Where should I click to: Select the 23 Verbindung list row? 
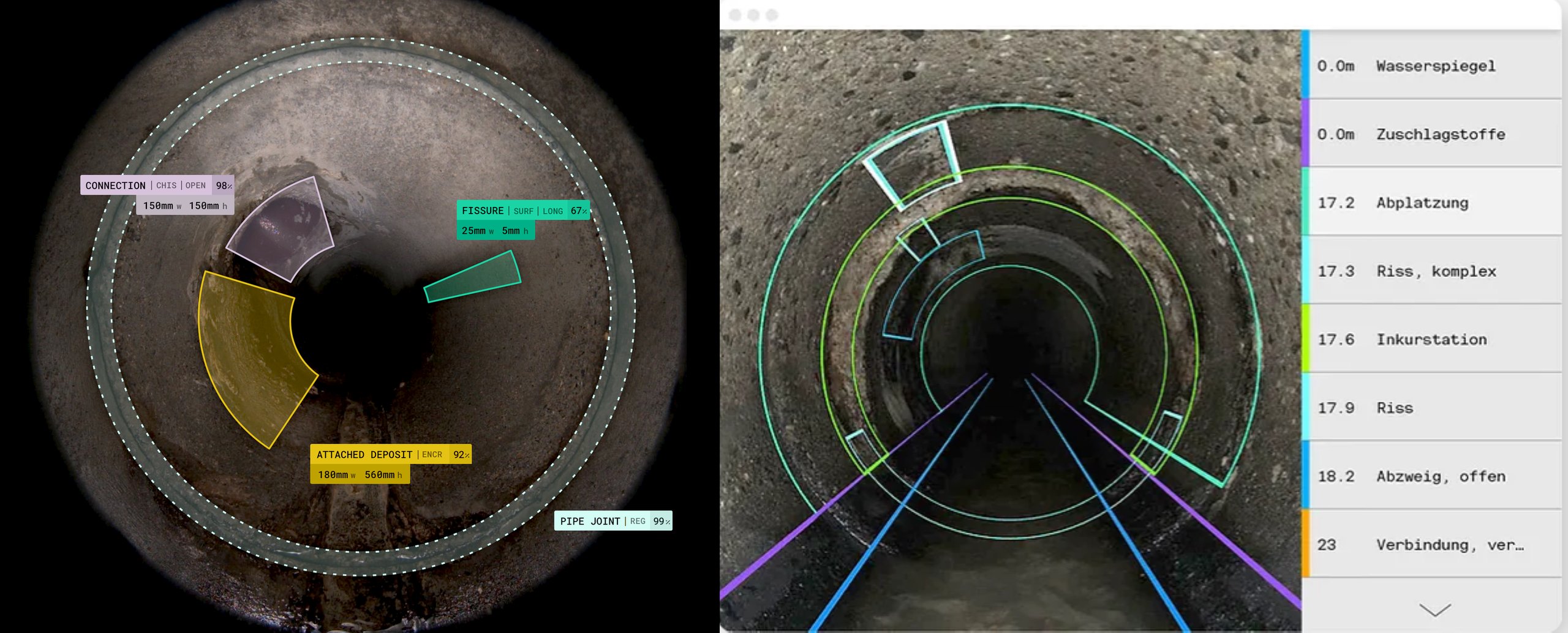pos(1434,545)
